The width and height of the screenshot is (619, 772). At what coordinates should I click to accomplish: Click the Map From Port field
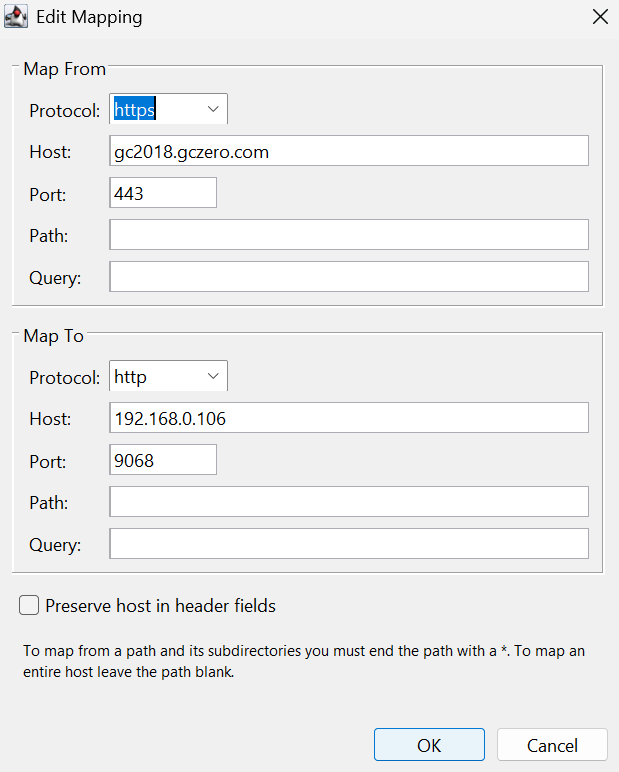163,193
